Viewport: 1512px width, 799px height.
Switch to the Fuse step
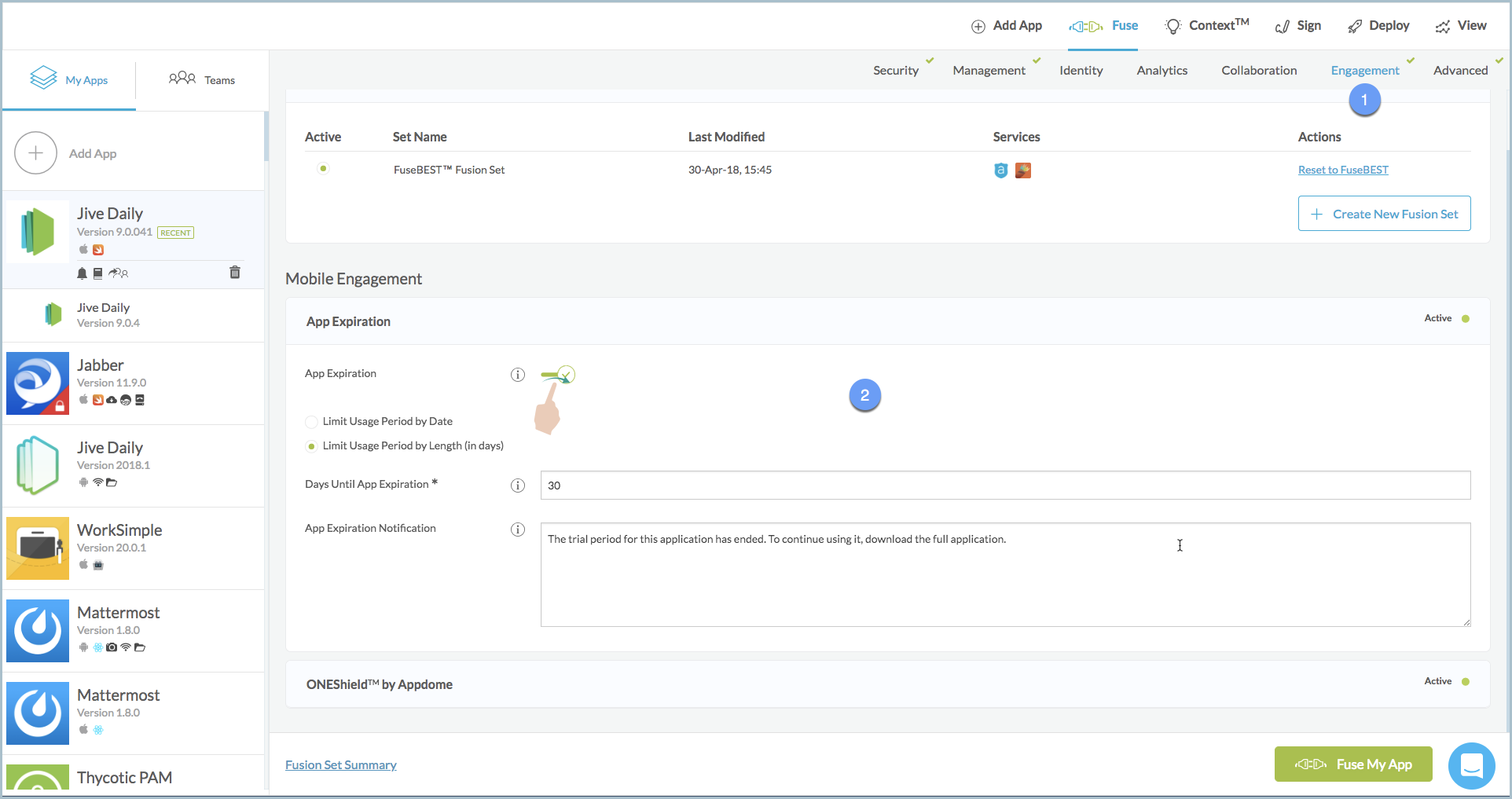pos(1103,26)
